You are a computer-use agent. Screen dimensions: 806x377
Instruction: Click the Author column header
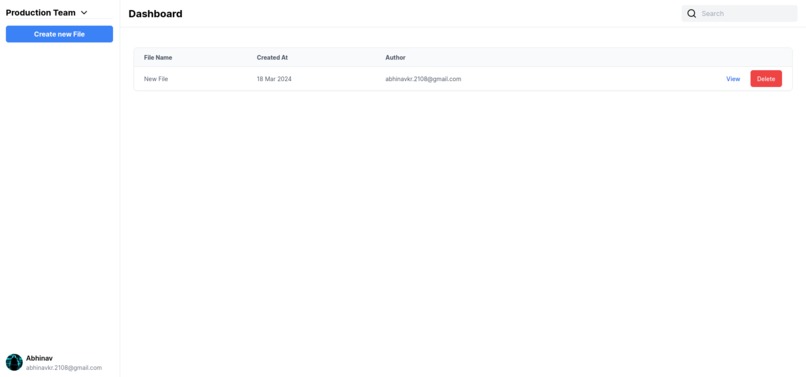click(x=395, y=58)
